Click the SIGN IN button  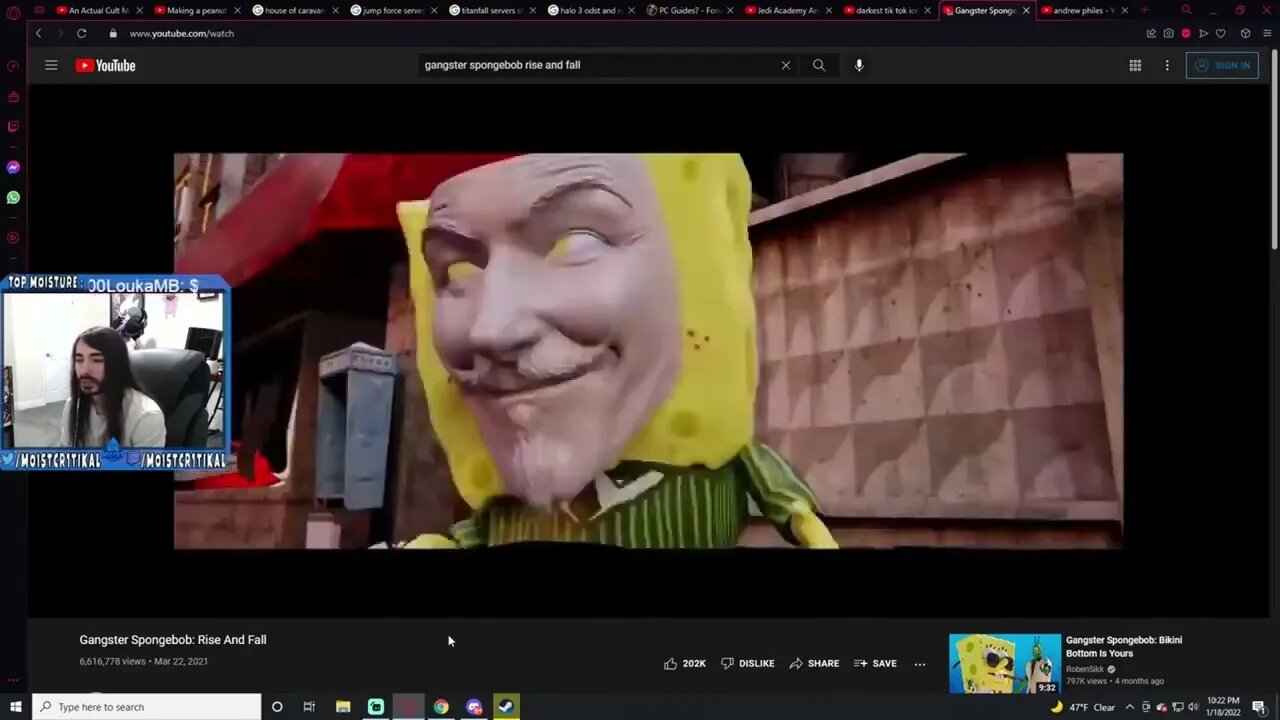coord(1222,65)
